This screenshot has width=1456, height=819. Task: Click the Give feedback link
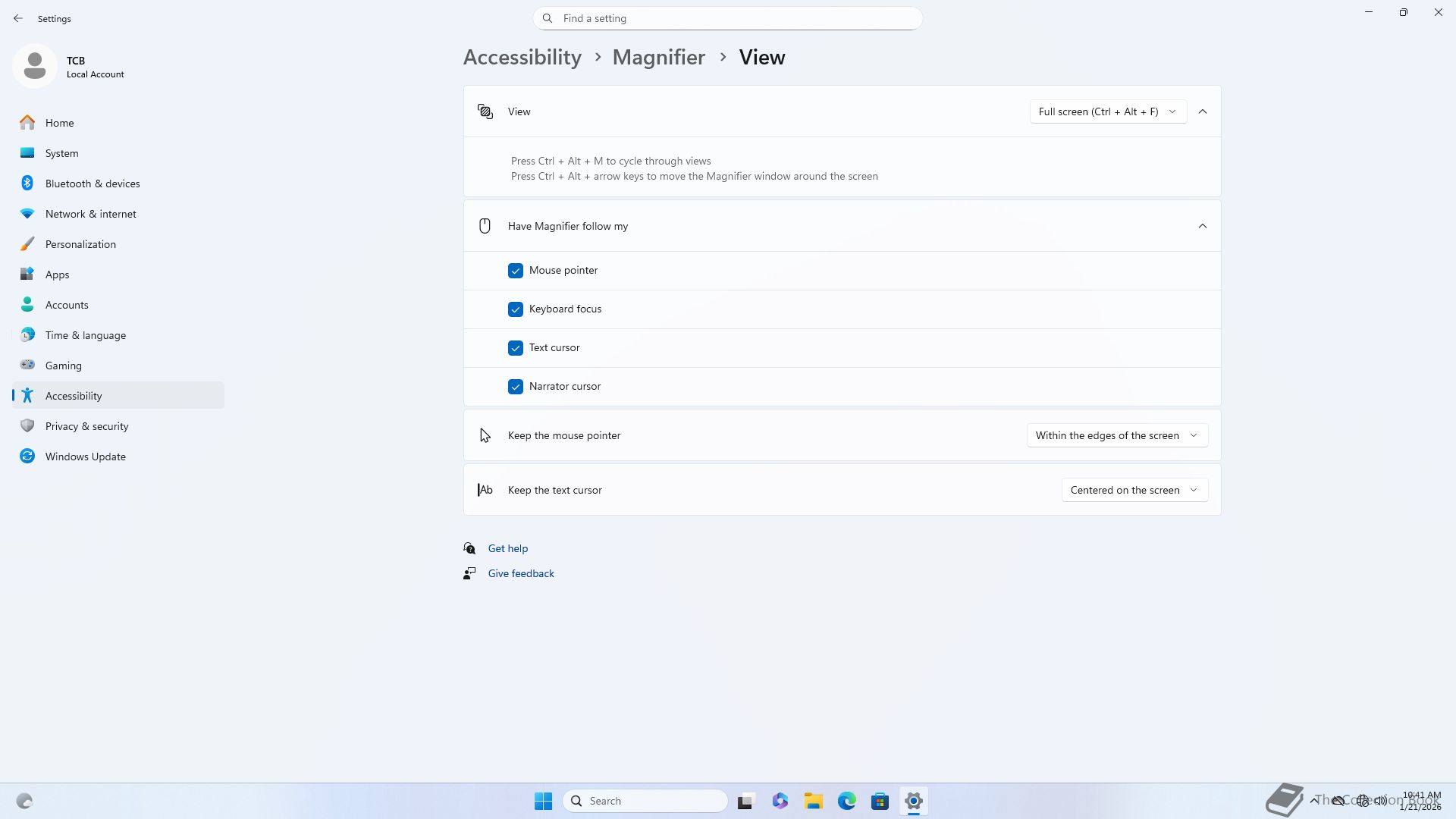(x=521, y=573)
